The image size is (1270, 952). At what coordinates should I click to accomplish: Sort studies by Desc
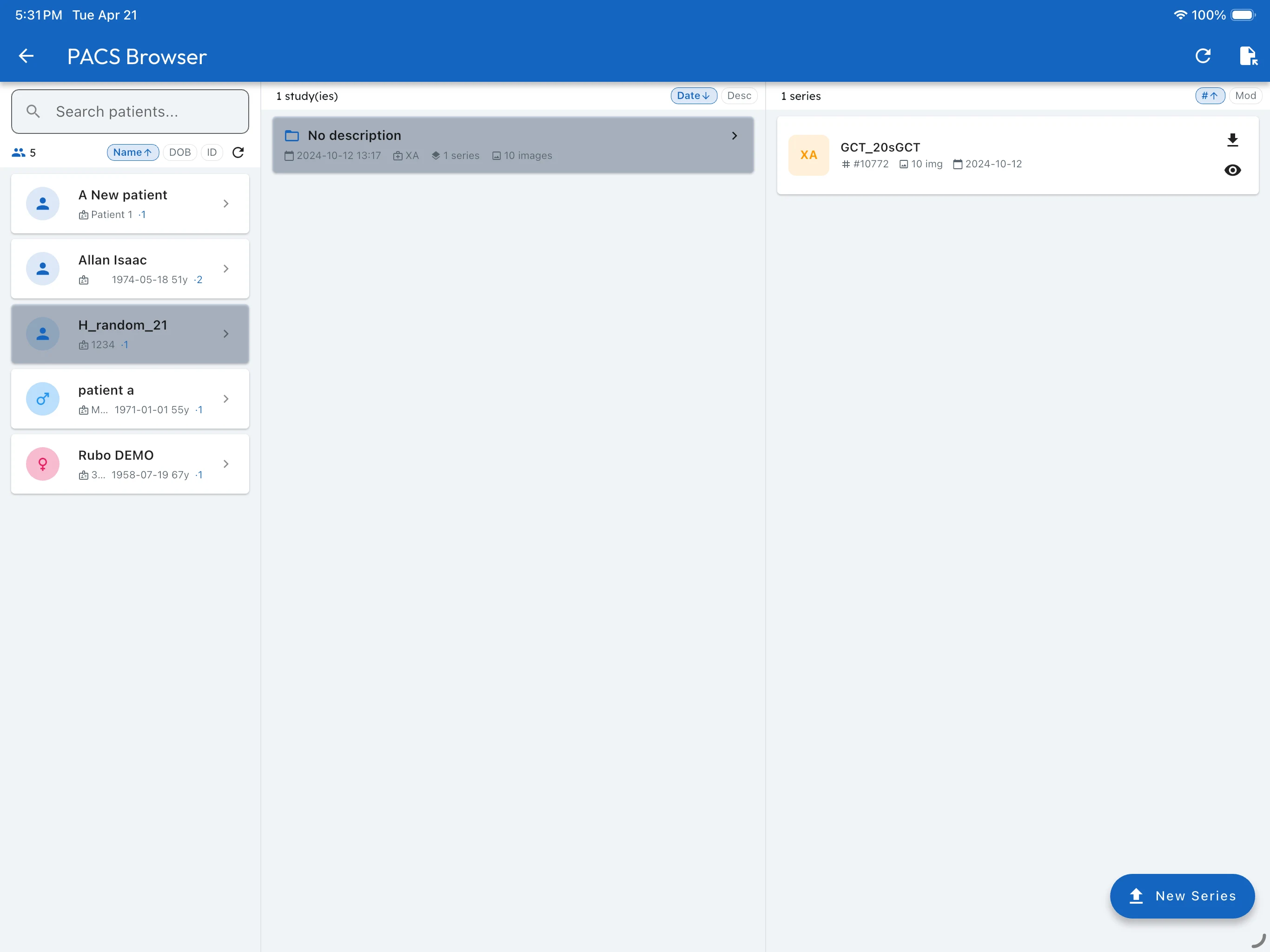[739, 96]
